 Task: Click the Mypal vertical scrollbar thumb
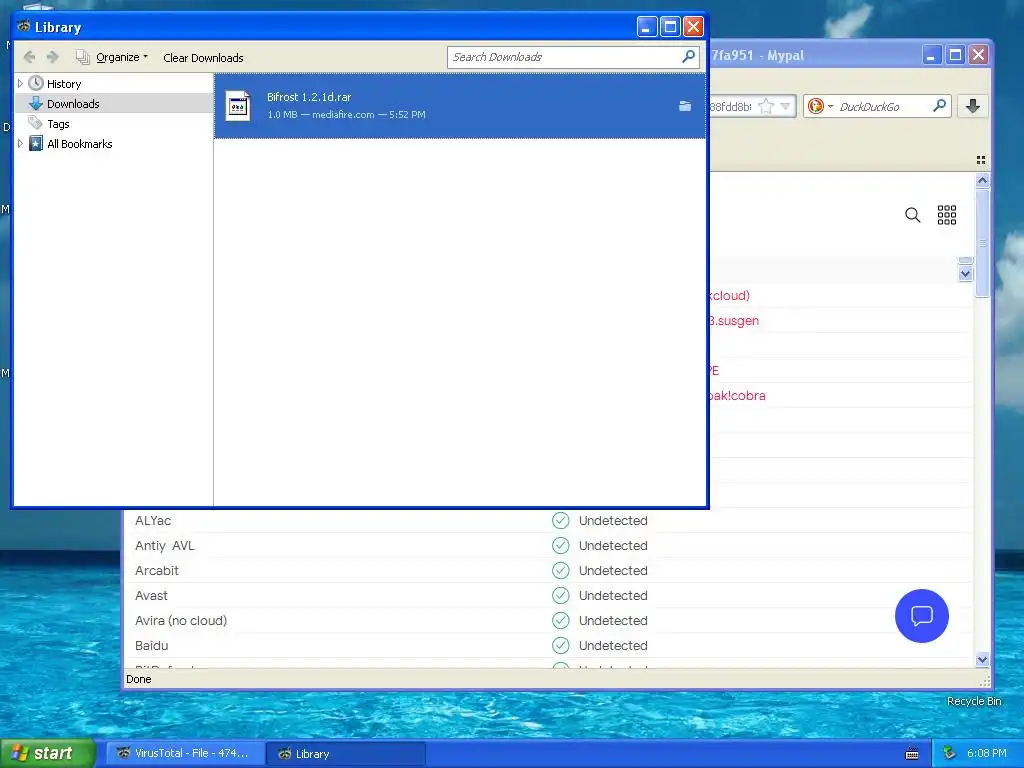pyautogui.click(x=982, y=243)
